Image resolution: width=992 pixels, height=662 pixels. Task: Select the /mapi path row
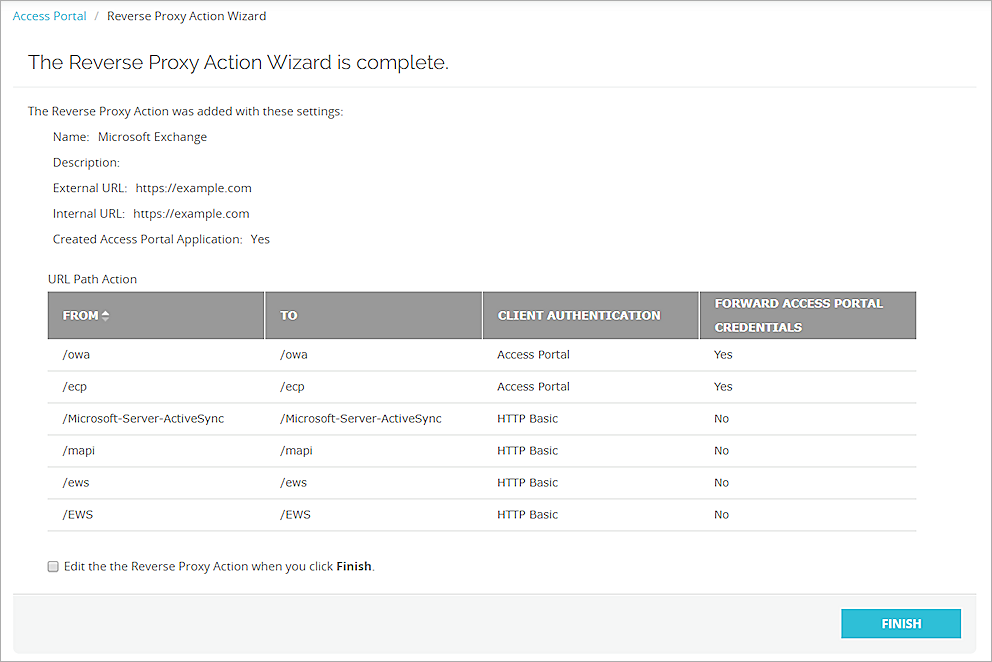[79, 451]
